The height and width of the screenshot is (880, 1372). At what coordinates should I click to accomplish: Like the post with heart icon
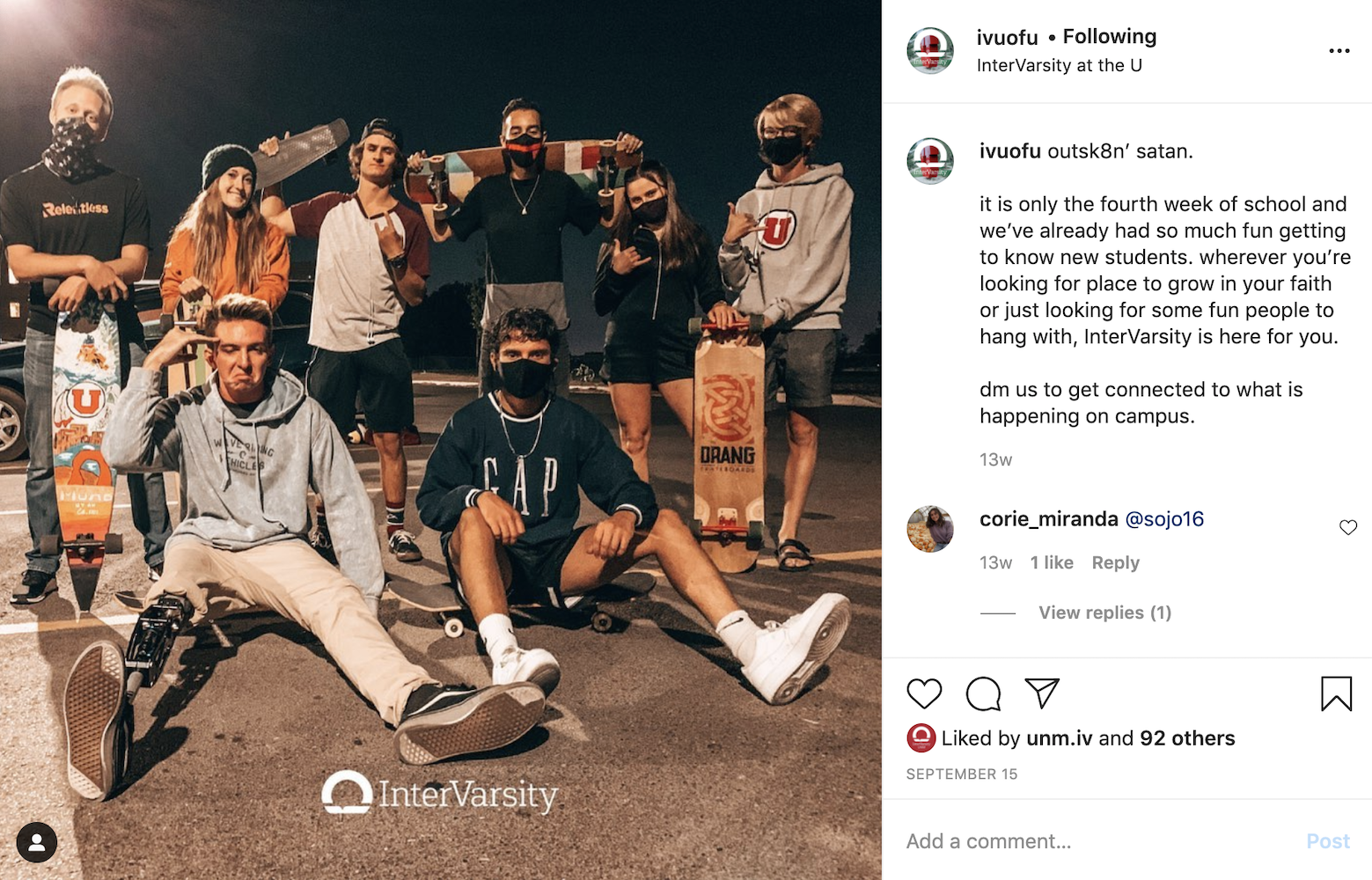[x=924, y=693]
